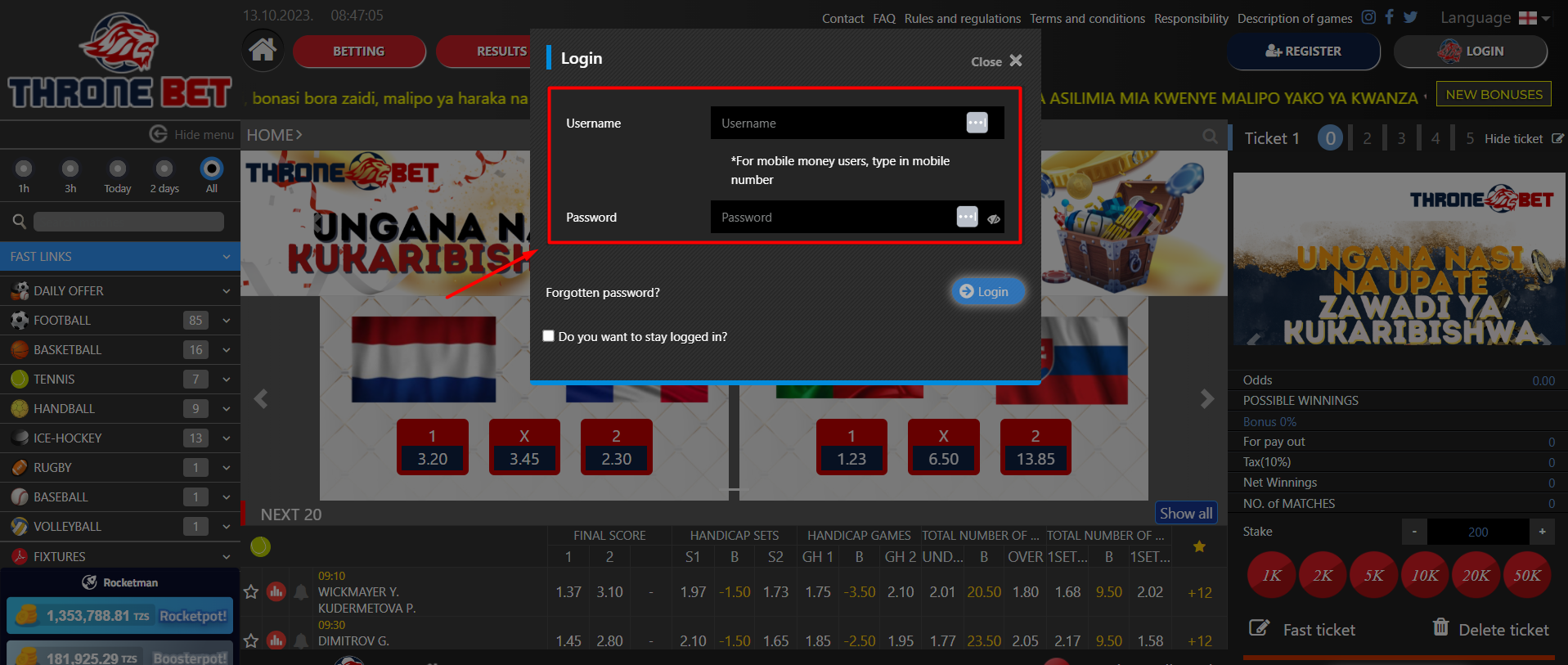Click the Delete ticket trash icon
The image size is (1568, 665).
coord(1440,627)
